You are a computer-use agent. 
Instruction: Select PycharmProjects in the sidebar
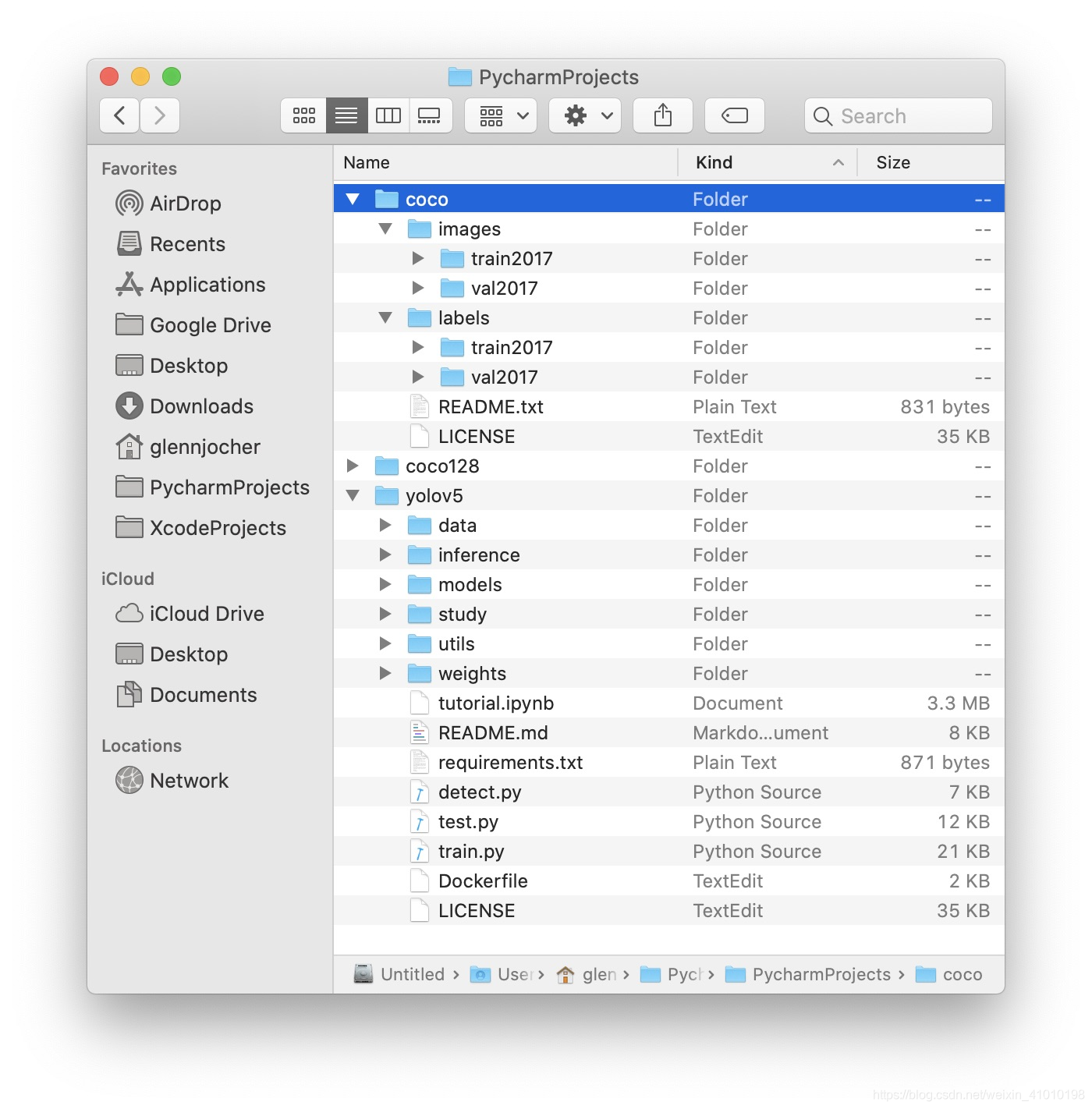[212, 487]
